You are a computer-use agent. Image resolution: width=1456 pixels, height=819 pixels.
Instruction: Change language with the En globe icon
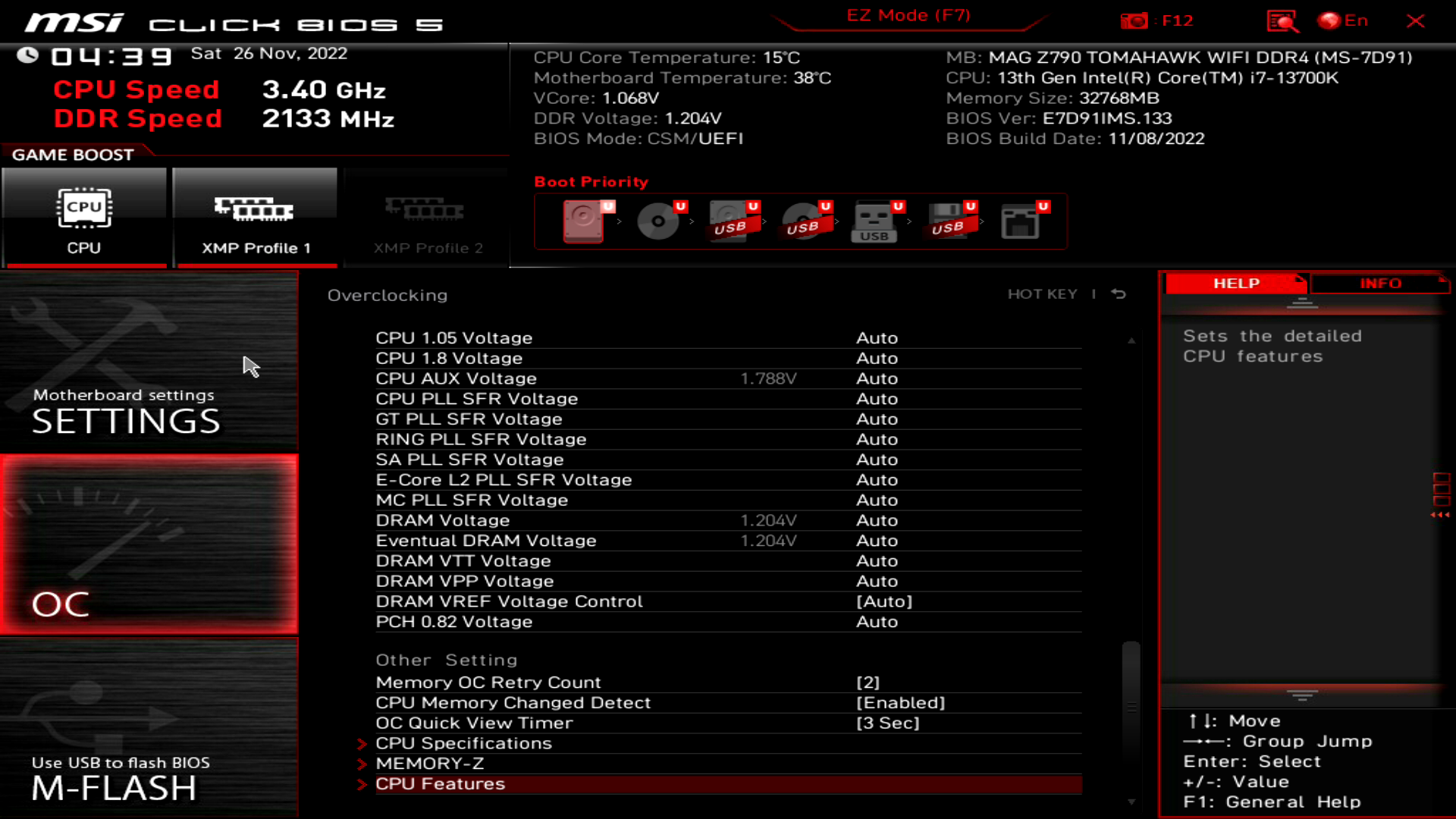tap(1343, 20)
